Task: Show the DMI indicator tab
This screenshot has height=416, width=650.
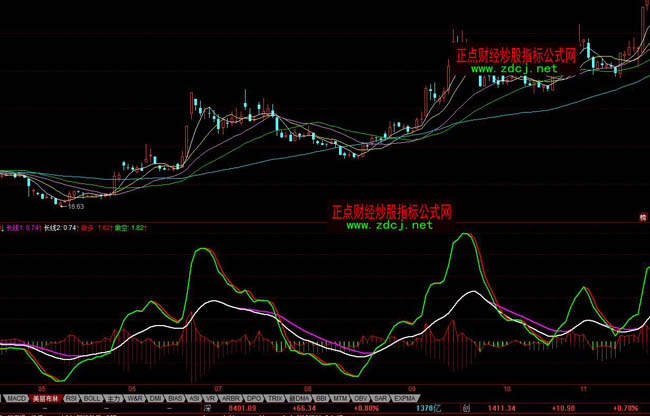Action: pyautogui.click(x=155, y=397)
